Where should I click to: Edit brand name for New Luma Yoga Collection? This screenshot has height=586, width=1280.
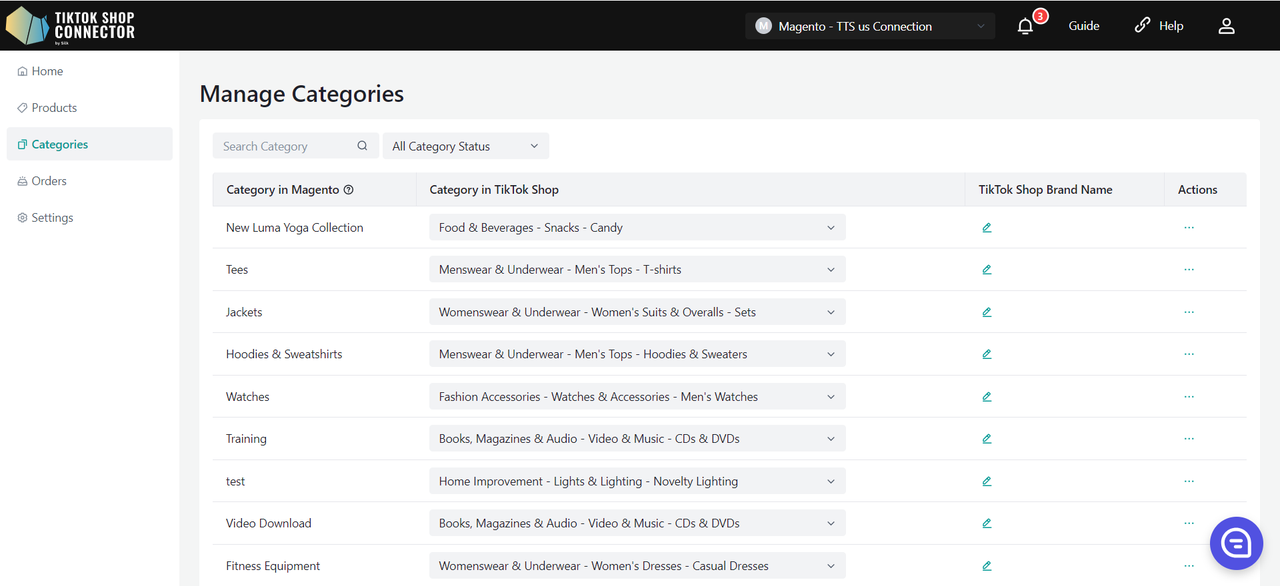(987, 228)
